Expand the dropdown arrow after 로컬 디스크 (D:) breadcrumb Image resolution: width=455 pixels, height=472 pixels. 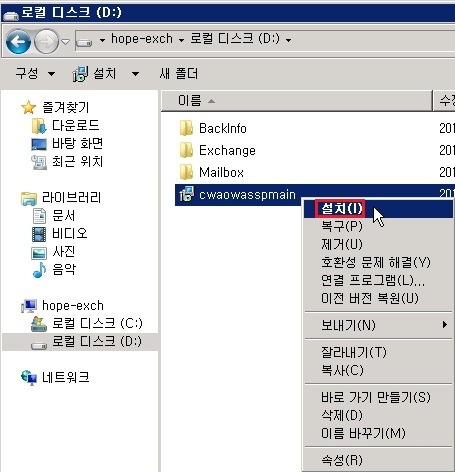(x=288, y=40)
